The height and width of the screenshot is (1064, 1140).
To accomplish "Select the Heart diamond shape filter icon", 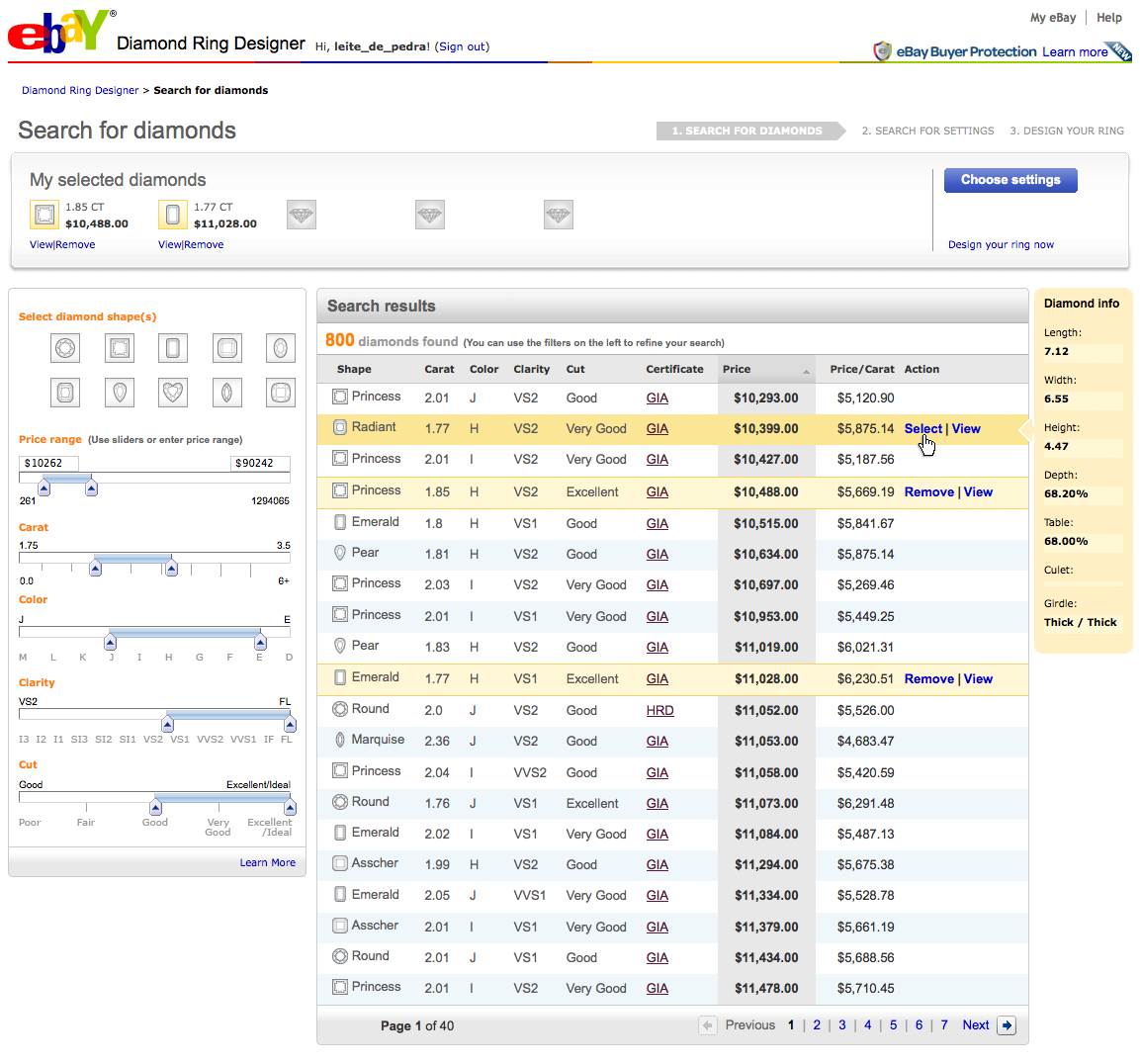I will (172, 393).
